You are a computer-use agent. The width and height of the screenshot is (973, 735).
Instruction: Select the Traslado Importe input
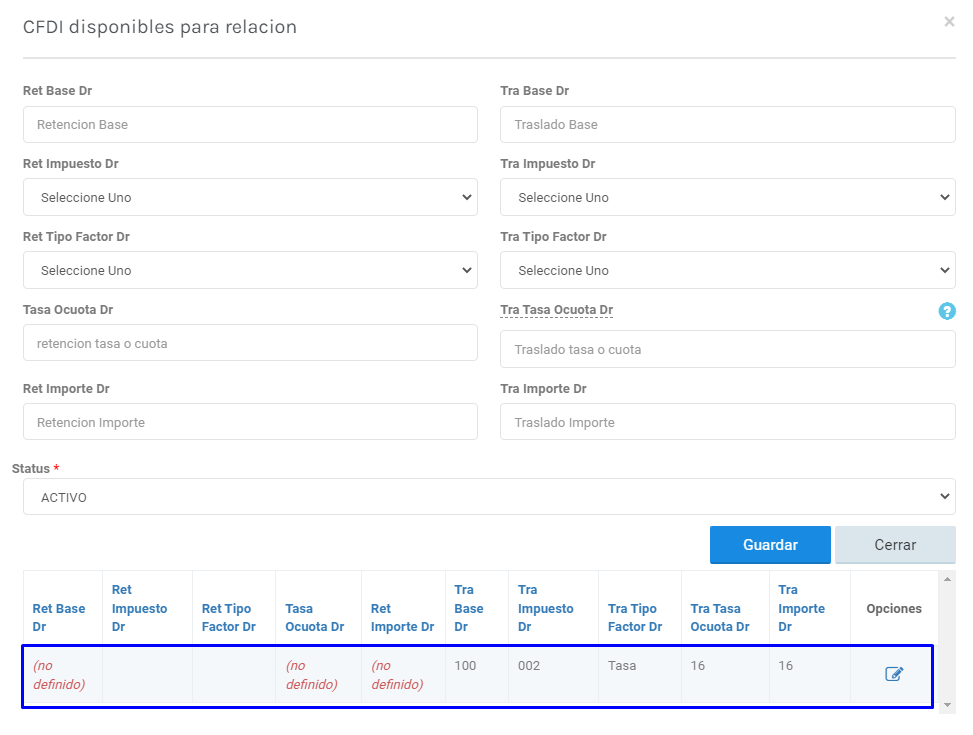click(x=727, y=422)
